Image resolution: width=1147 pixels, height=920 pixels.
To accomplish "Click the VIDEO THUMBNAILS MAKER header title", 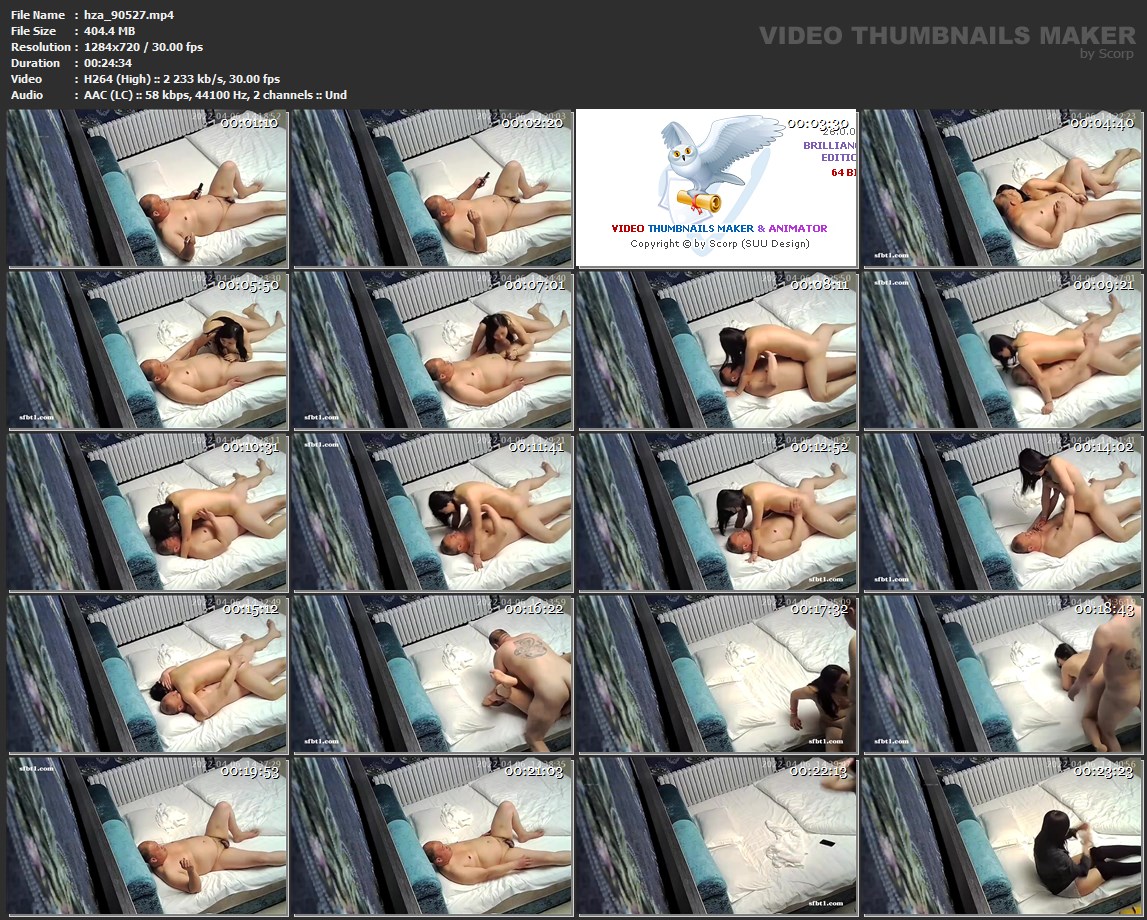I will click(x=947, y=36).
